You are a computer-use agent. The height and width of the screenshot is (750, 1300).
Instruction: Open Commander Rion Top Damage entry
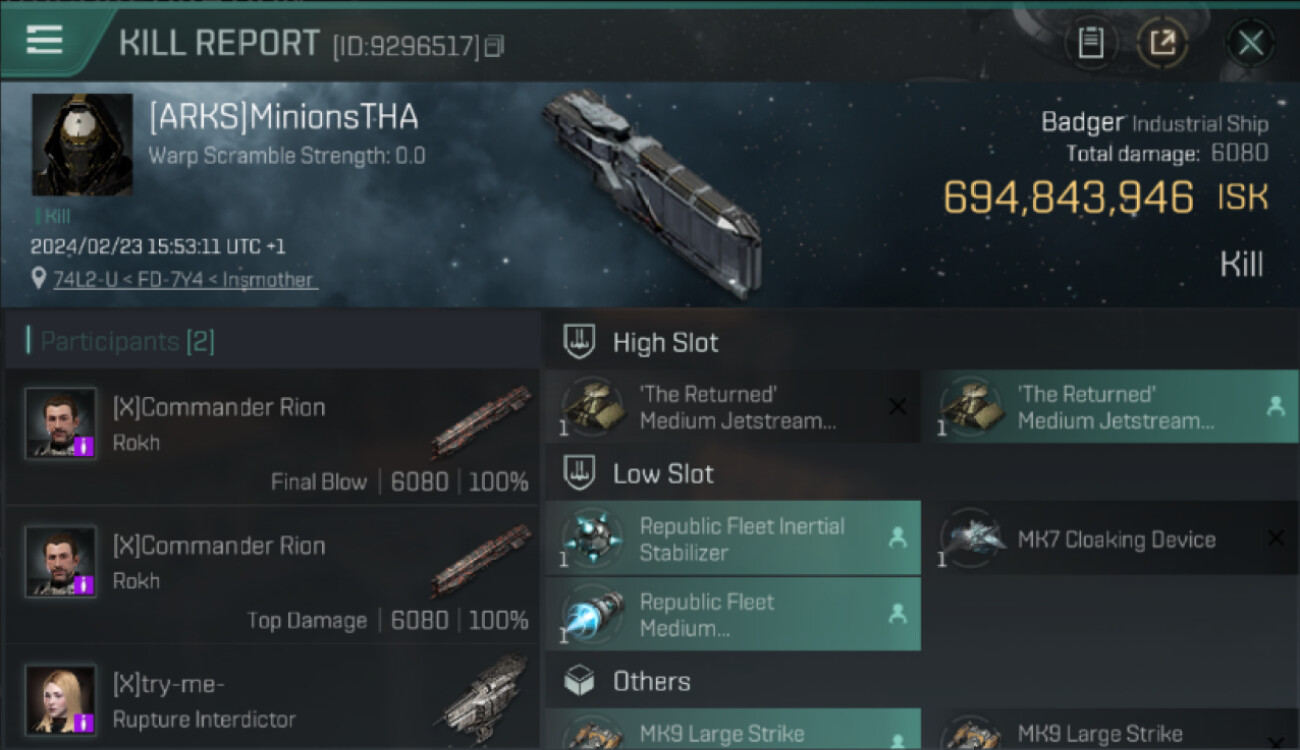pos(270,580)
